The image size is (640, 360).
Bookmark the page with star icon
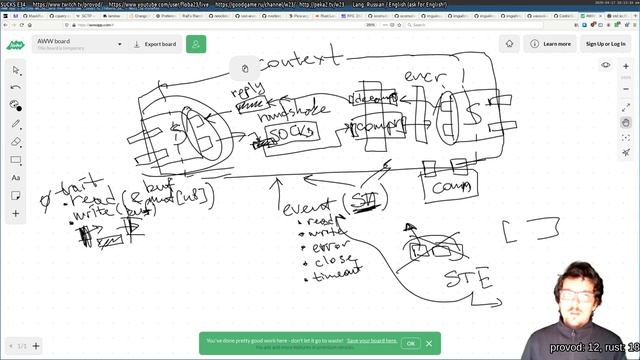pos(399,25)
